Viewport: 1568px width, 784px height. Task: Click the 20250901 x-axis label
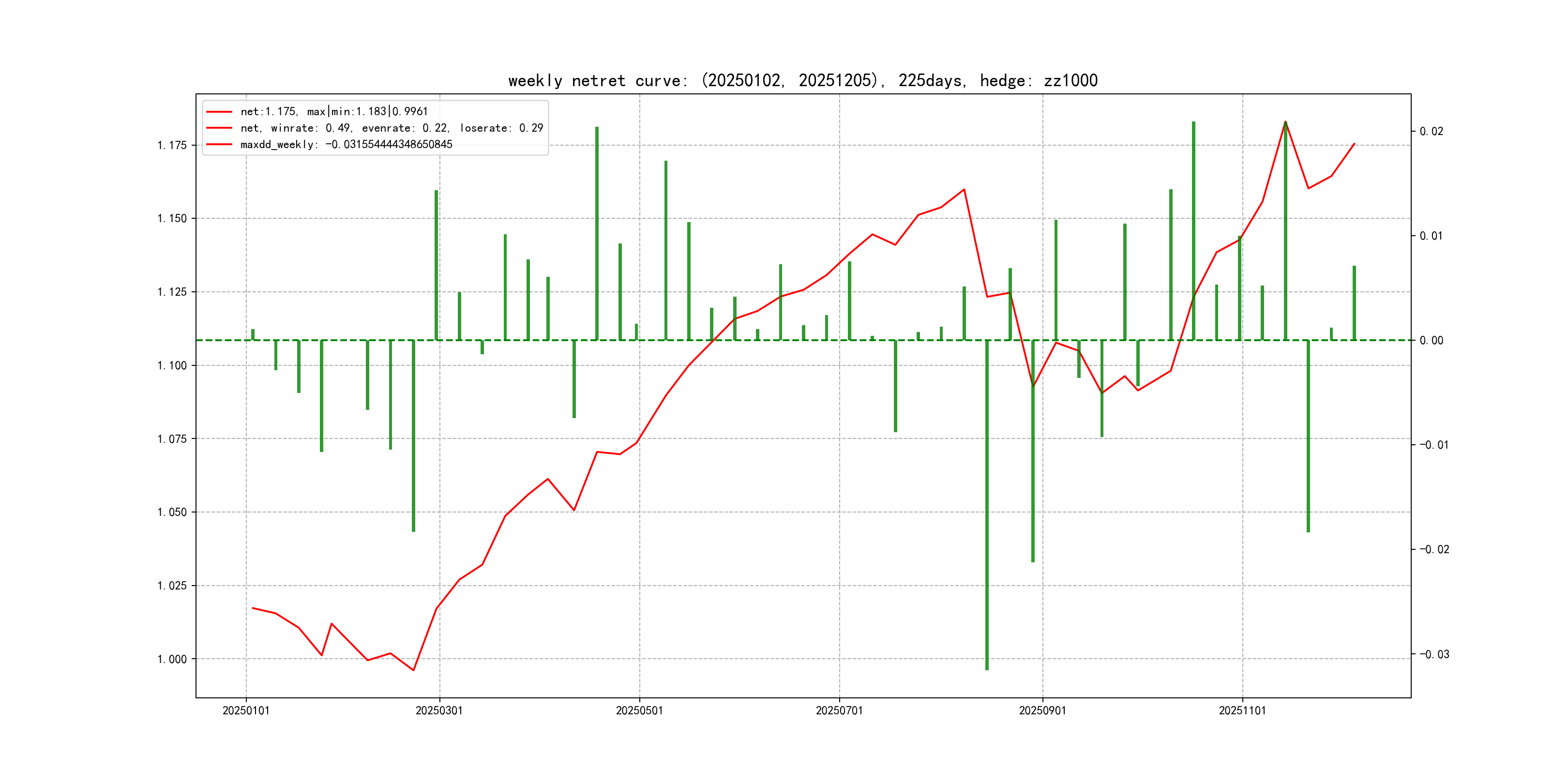1042,710
